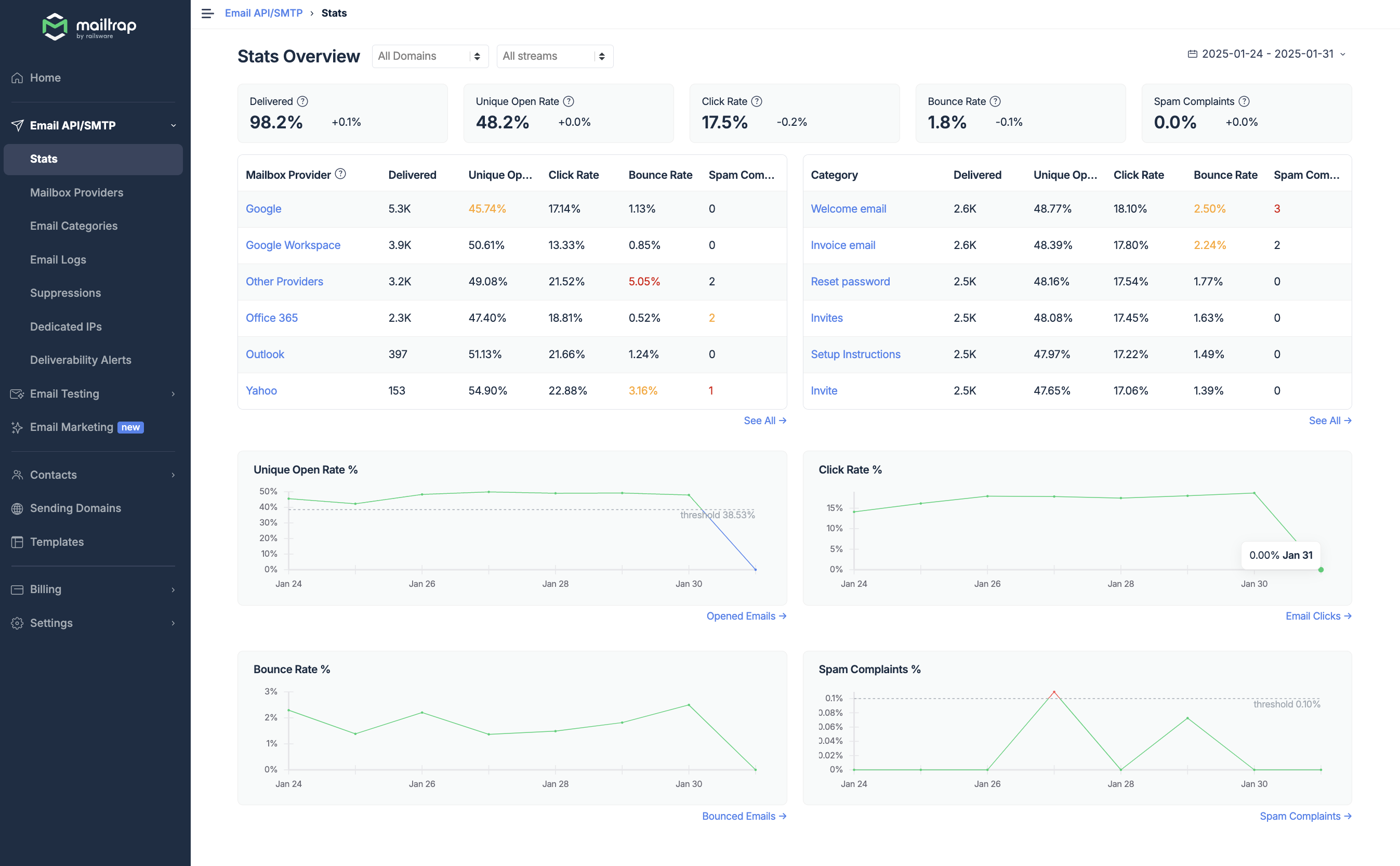The width and height of the screenshot is (1400, 866).
Task: Click the hamburger menu toggle icon
Action: coord(207,13)
